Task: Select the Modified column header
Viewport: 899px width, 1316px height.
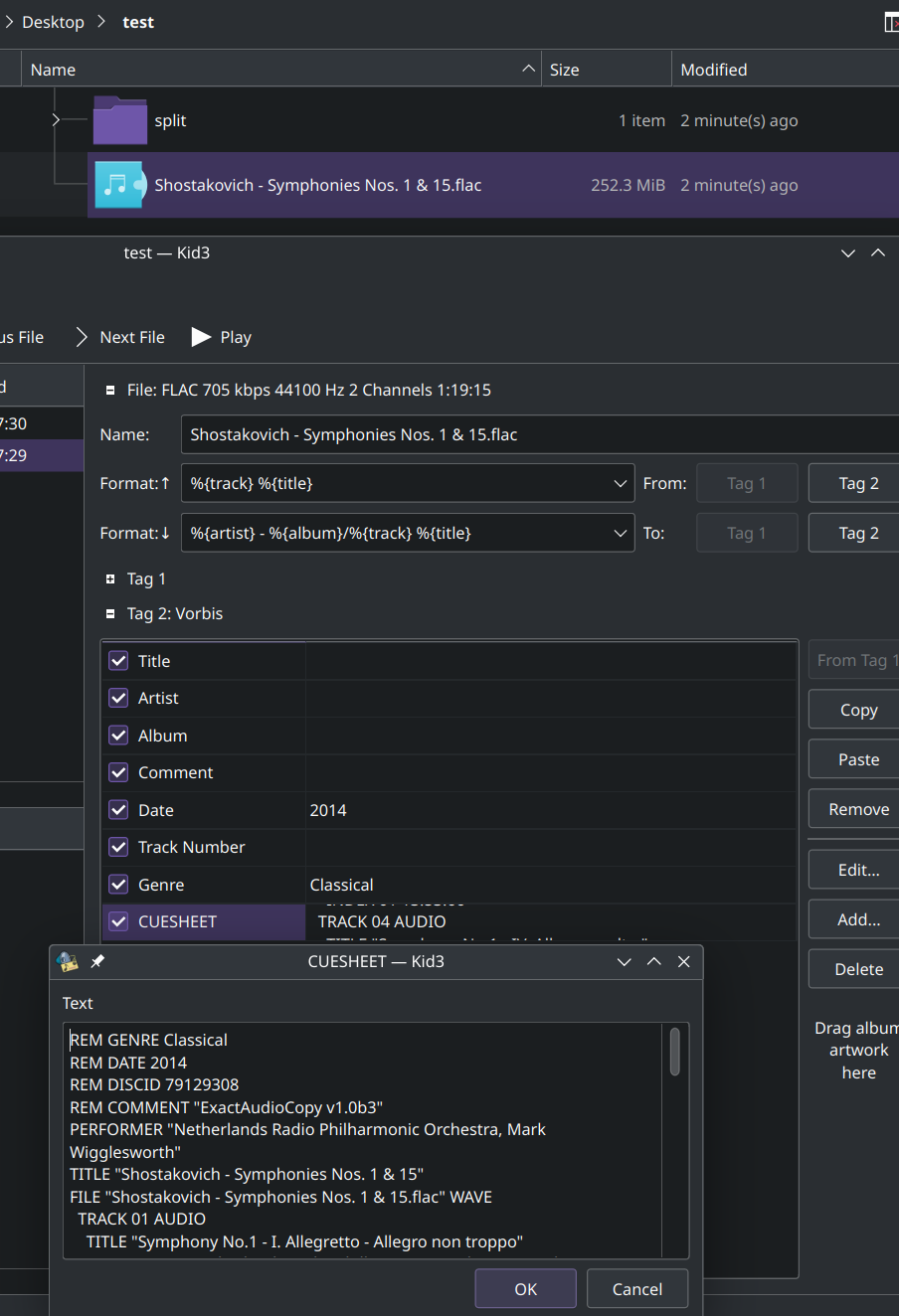Action: tap(712, 69)
